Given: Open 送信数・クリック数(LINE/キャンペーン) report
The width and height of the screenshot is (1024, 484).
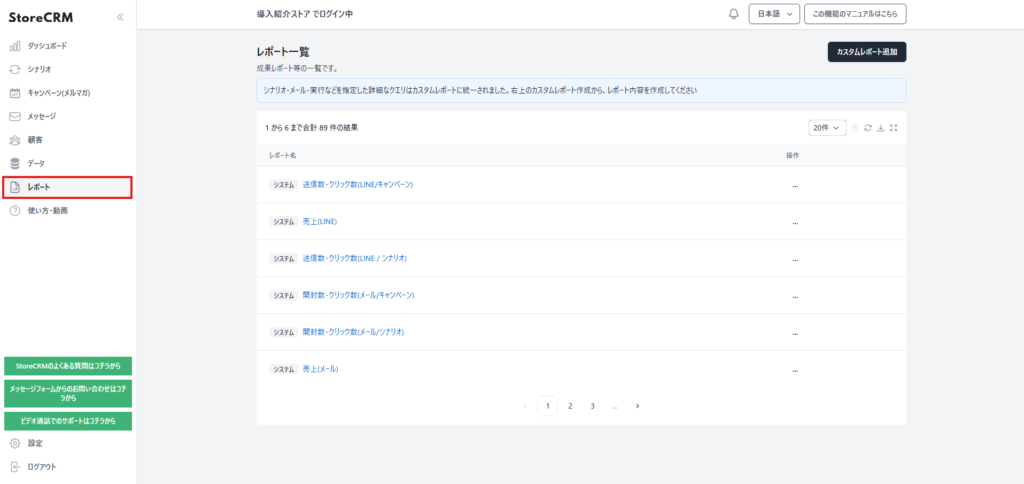Looking at the screenshot, I should click(x=357, y=185).
